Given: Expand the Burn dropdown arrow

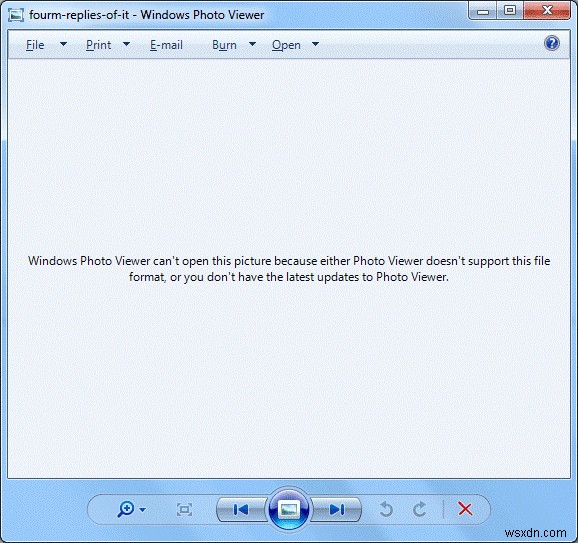Looking at the screenshot, I should point(253,44).
